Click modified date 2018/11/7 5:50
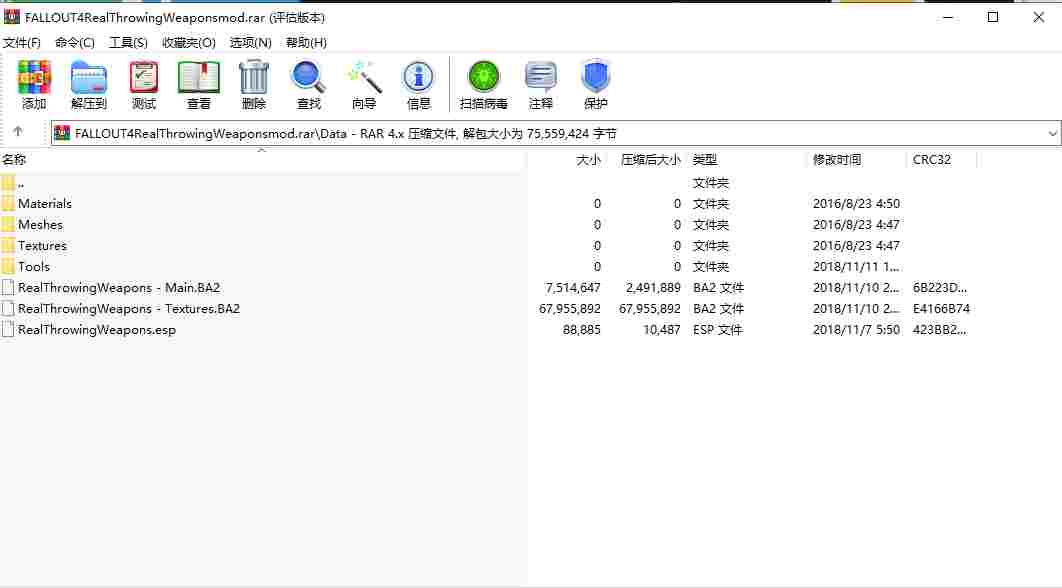 click(856, 329)
